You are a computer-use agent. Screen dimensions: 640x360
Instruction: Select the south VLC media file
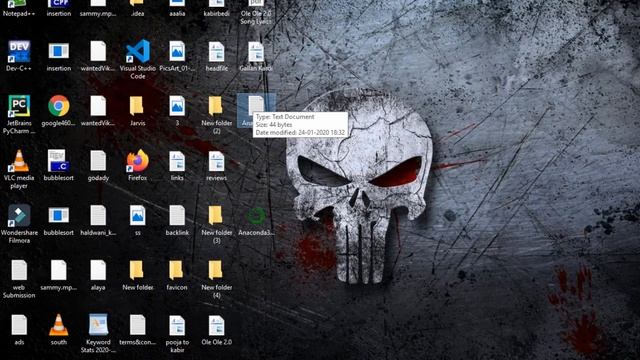click(58, 330)
